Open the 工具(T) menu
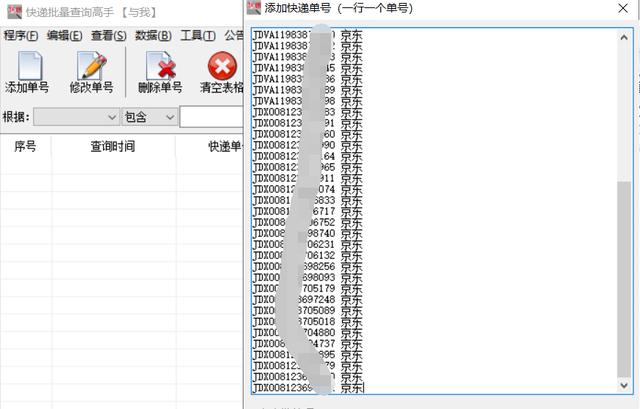 (x=198, y=36)
